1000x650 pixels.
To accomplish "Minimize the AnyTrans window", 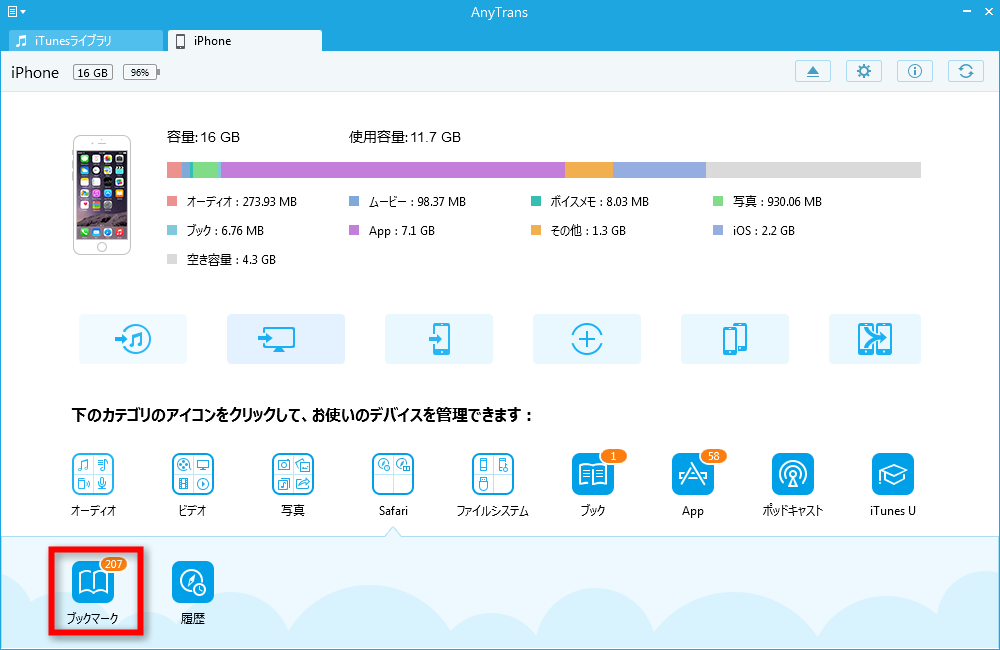I will (967, 11).
